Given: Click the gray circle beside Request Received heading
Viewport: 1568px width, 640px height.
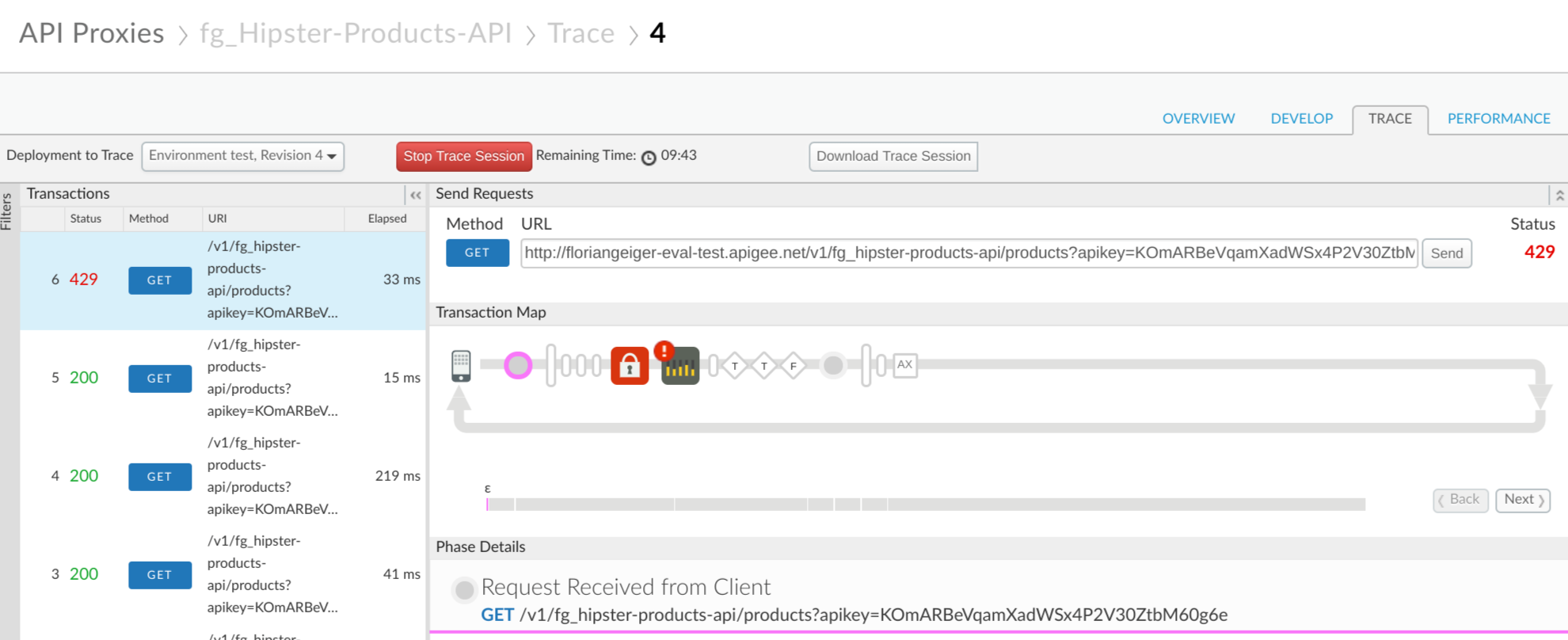Looking at the screenshot, I should [x=465, y=589].
